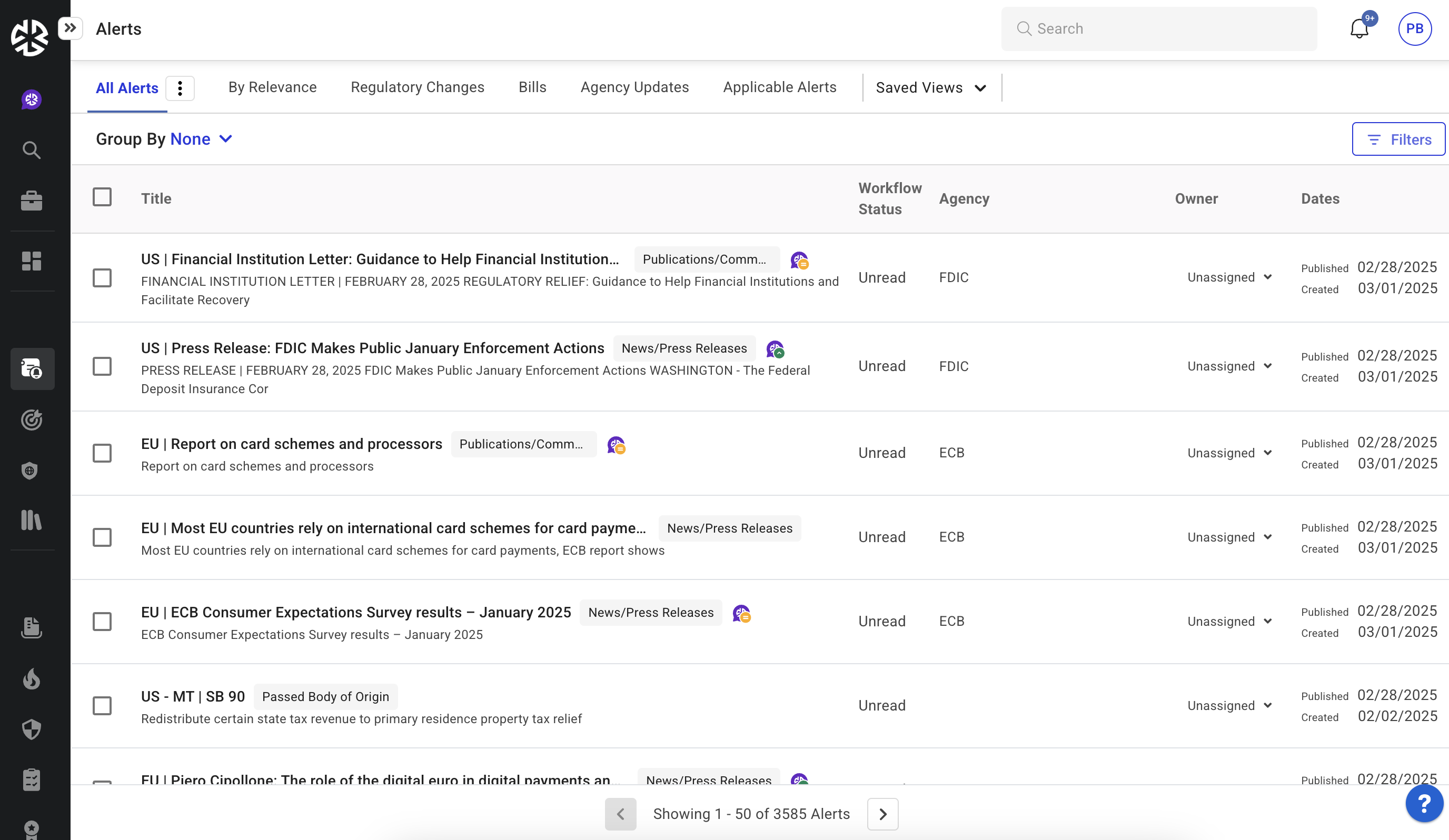Image resolution: width=1449 pixels, height=840 pixels.
Task: Open the dashboard grid icon in sidebar
Action: (32, 261)
